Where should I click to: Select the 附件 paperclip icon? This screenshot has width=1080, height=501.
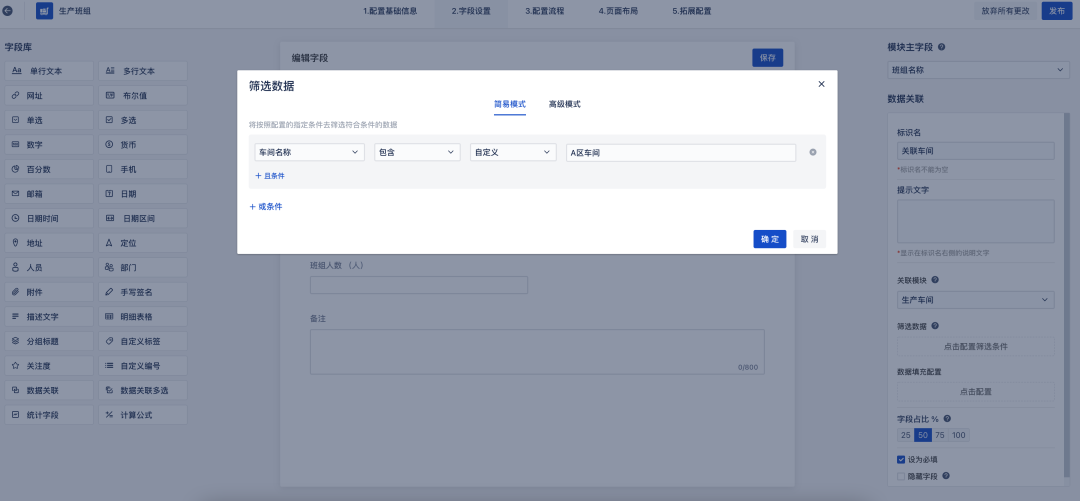point(16,292)
